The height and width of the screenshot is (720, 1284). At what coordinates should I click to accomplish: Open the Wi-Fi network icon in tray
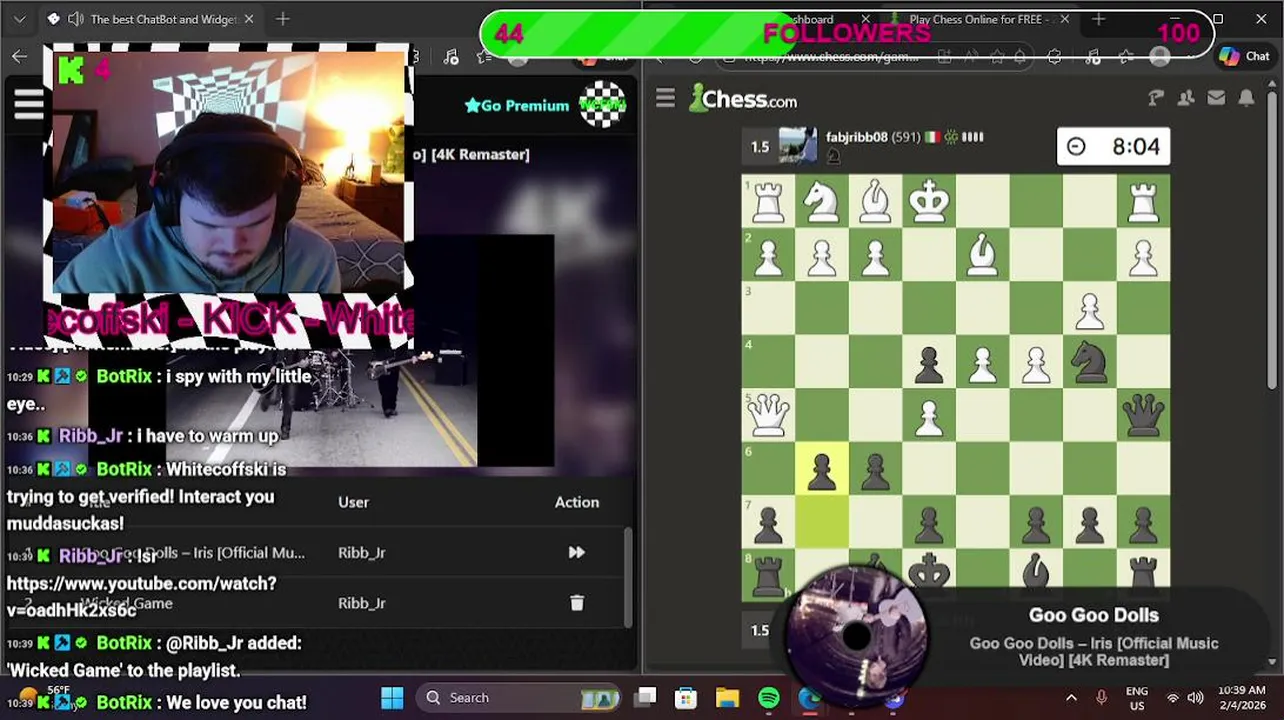click(1173, 698)
